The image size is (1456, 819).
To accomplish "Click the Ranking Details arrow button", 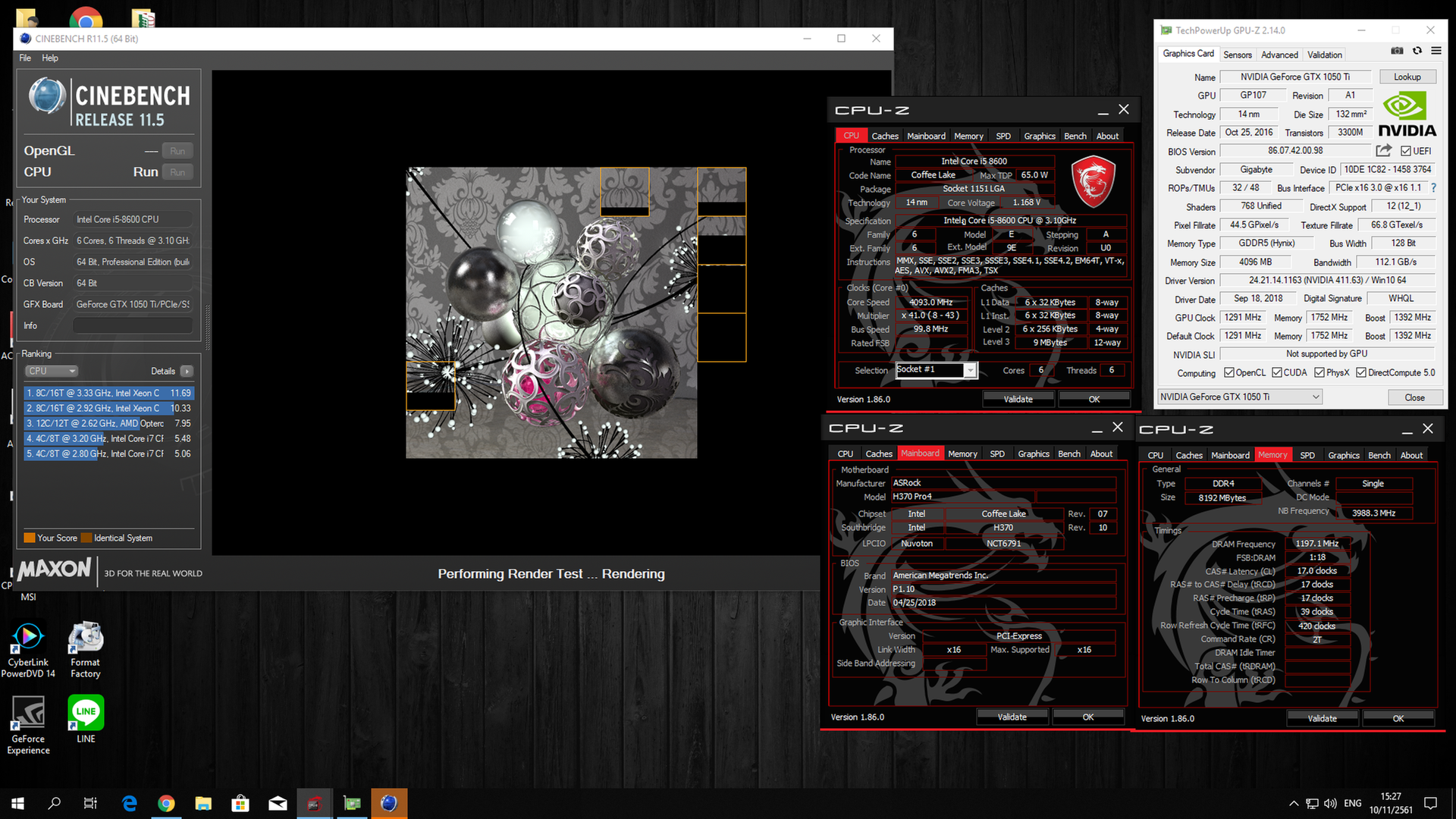I will point(187,371).
